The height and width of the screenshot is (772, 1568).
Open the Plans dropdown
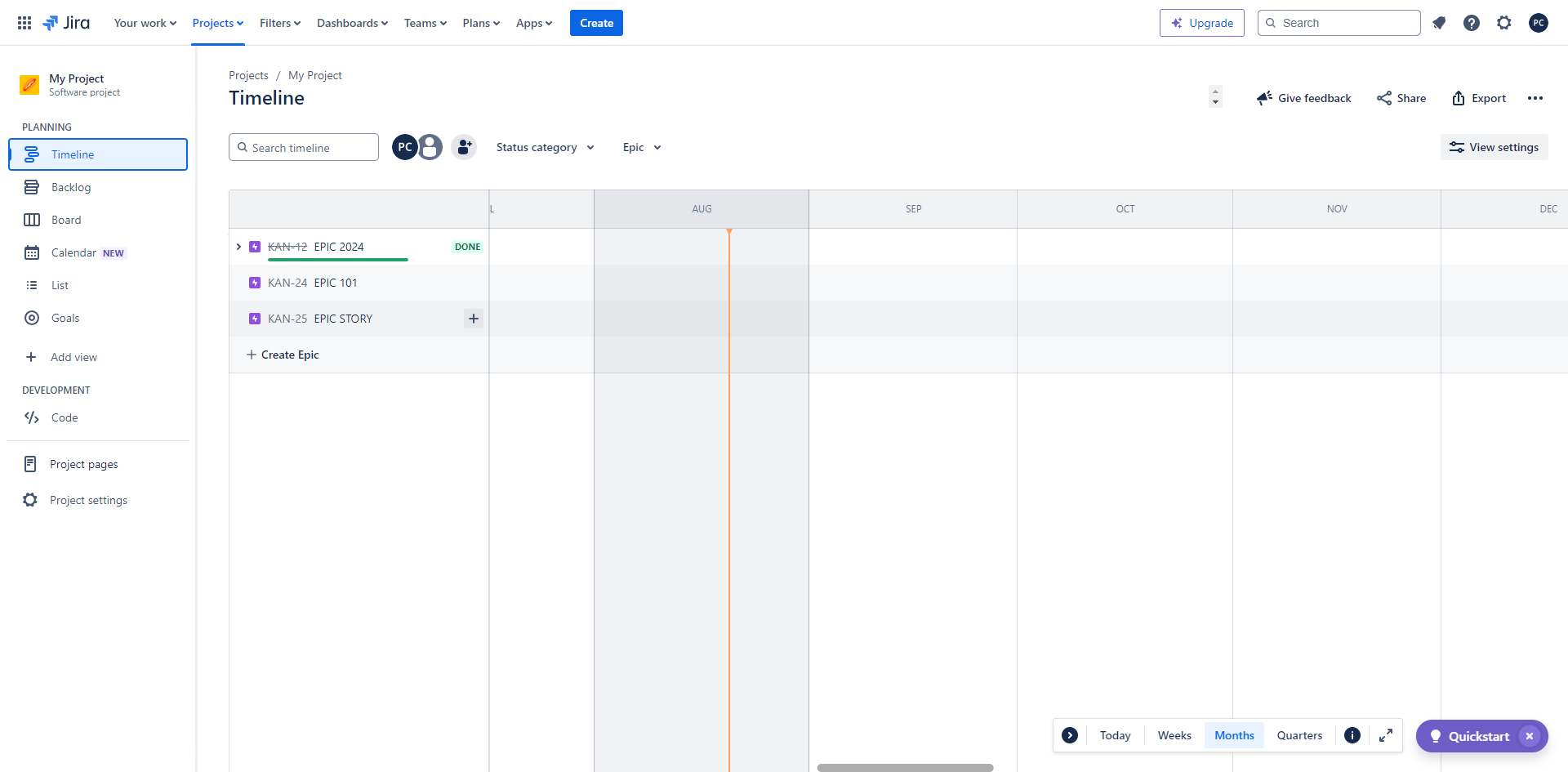pos(481,23)
